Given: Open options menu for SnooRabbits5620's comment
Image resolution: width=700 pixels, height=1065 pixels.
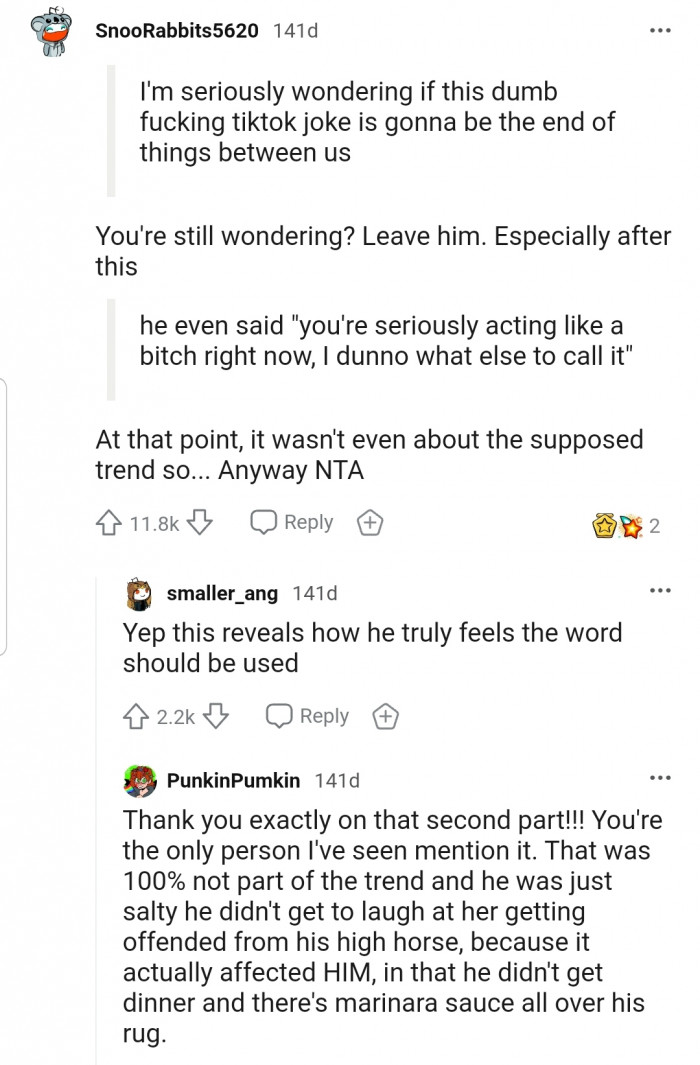Looking at the screenshot, I should click(659, 31).
